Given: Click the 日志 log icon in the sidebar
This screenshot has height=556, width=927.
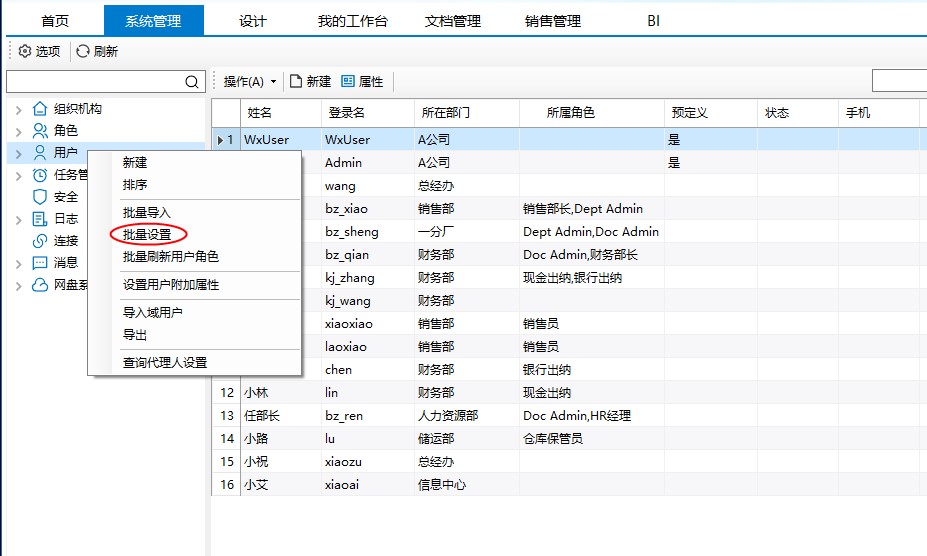Looking at the screenshot, I should pos(40,219).
